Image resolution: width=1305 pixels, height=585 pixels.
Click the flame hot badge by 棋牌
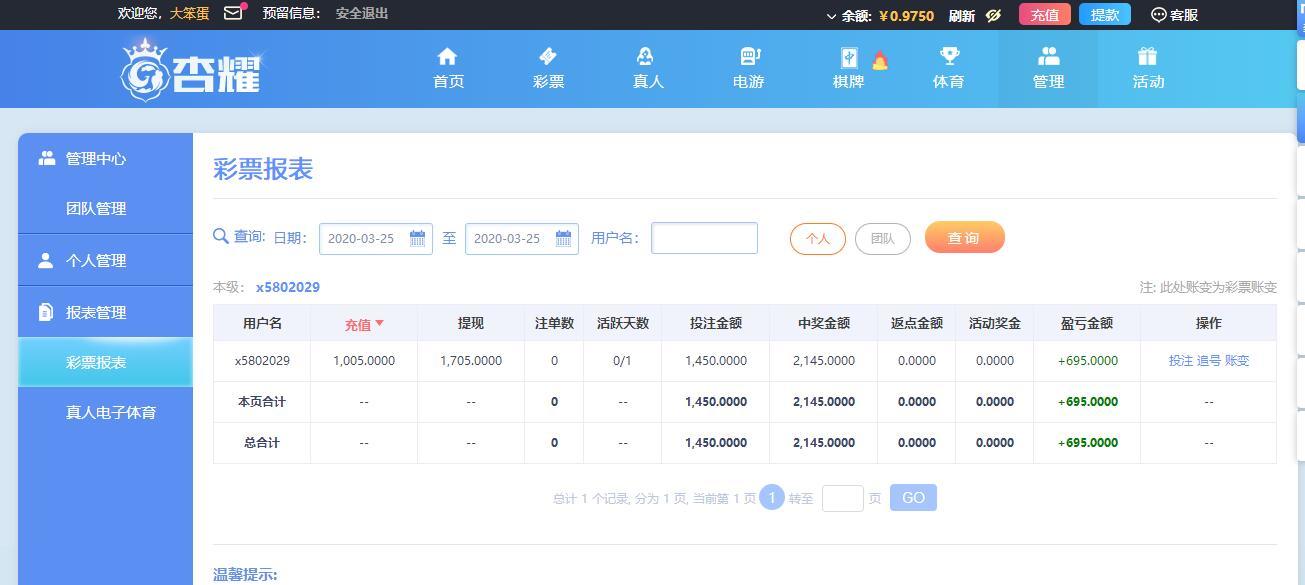pyautogui.click(x=880, y=61)
